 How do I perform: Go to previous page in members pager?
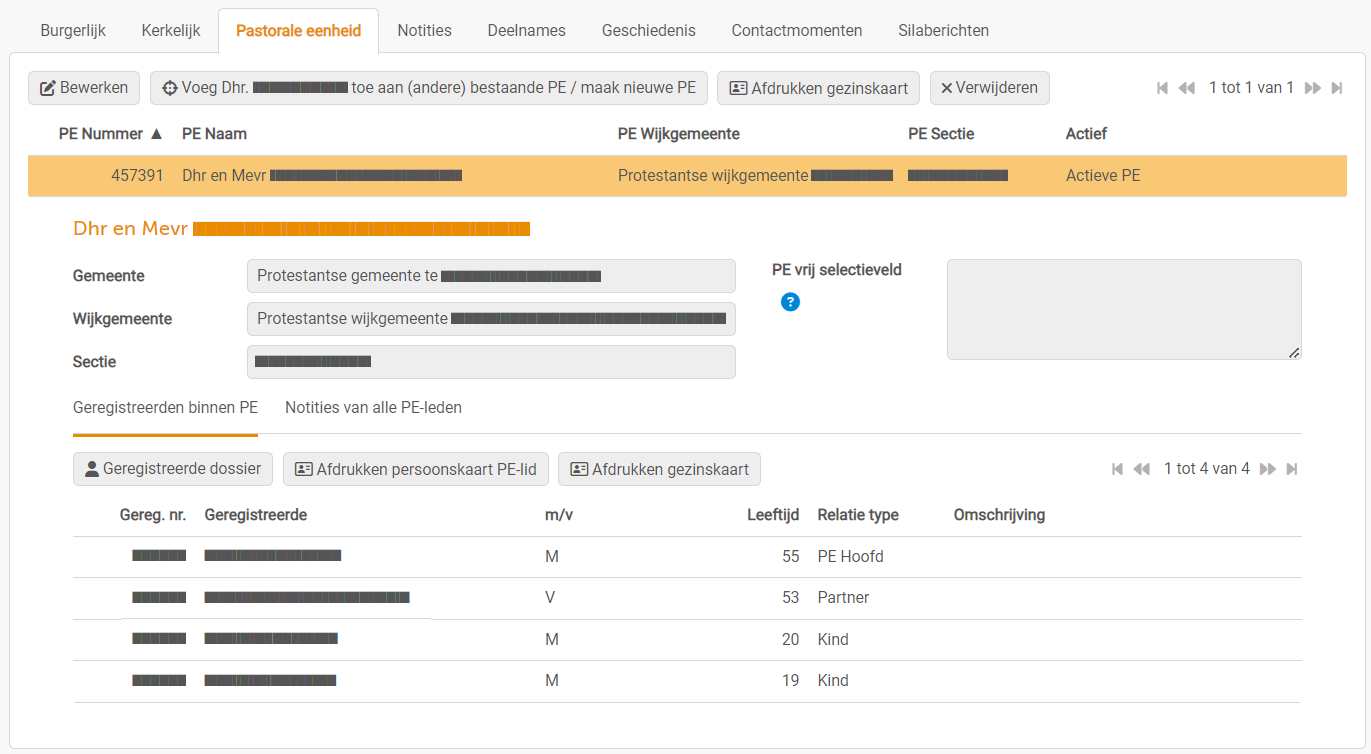(x=1142, y=469)
